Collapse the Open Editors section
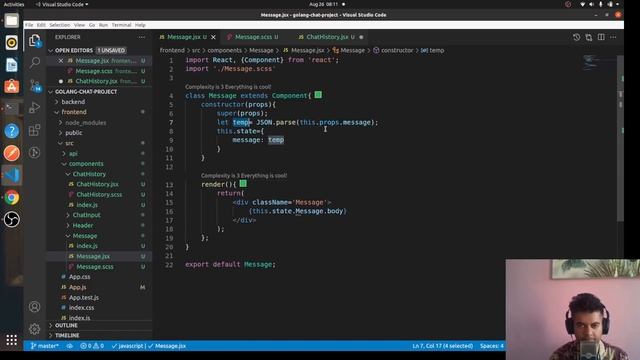Viewport: 640px width, 360px height. (74, 50)
